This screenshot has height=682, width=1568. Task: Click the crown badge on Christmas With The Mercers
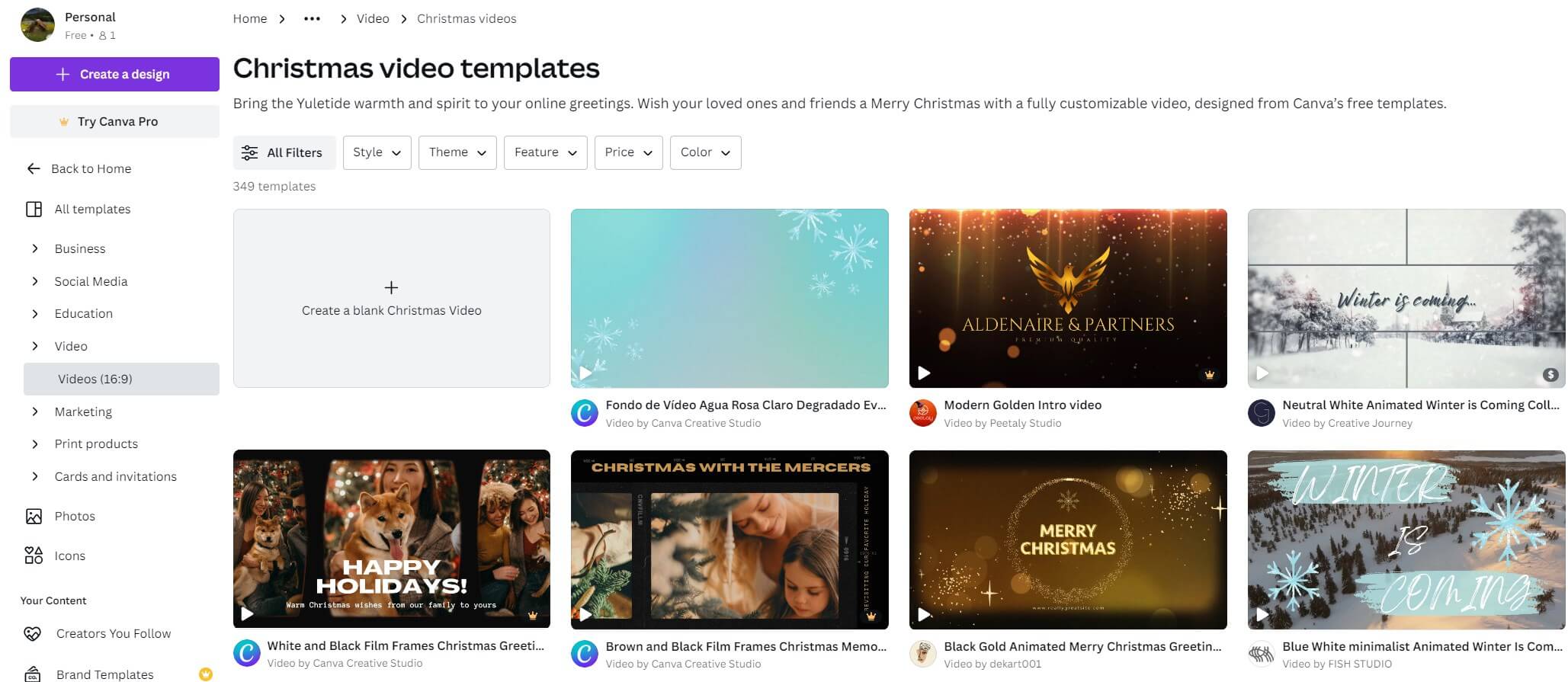pyautogui.click(x=871, y=616)
